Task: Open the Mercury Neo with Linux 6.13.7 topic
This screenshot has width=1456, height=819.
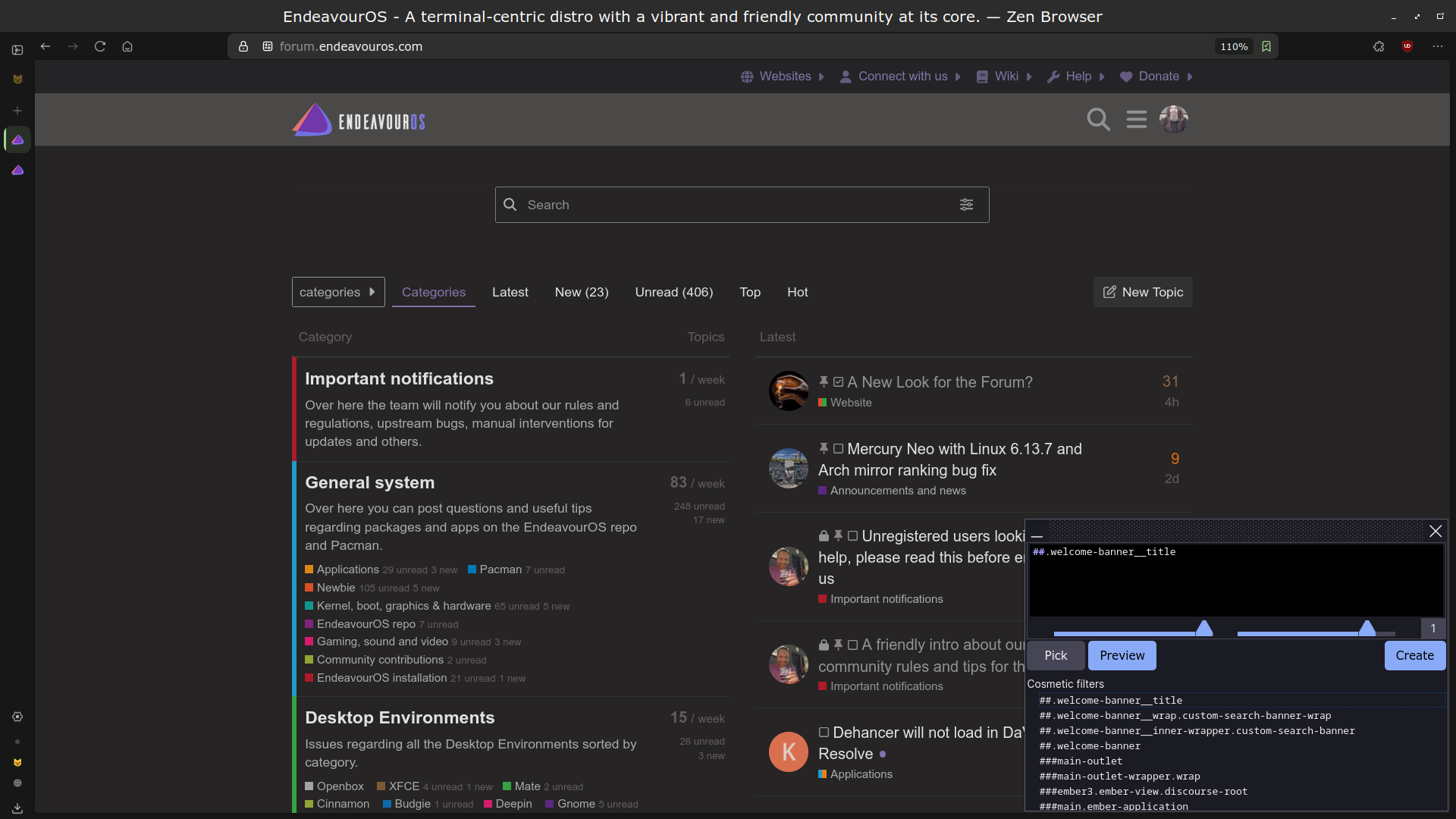Action: click(x=950, y=460)
